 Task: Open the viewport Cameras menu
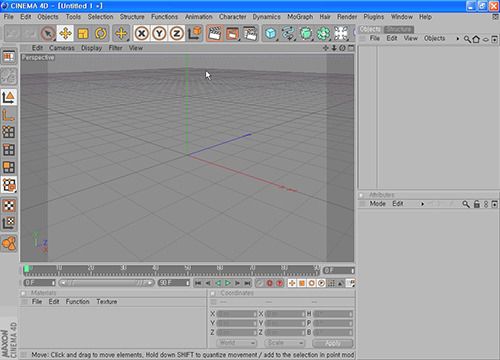point(62,48)
